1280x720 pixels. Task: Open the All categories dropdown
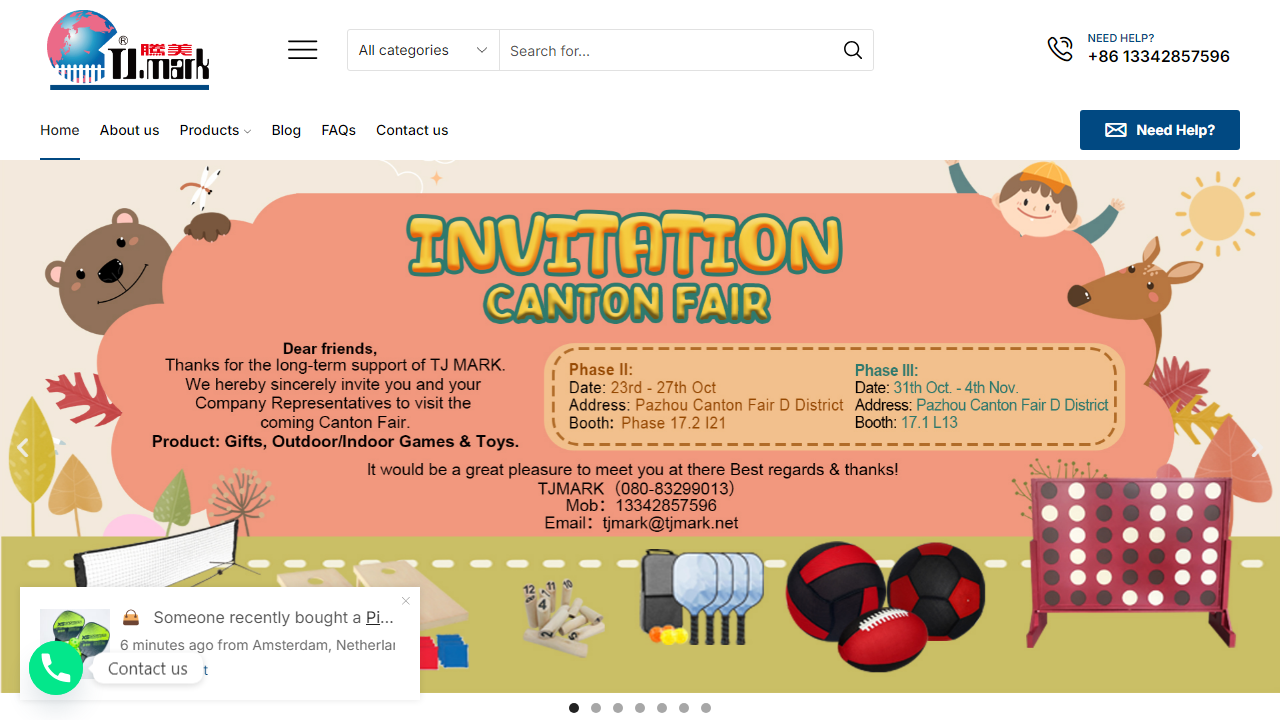[423, 50]
